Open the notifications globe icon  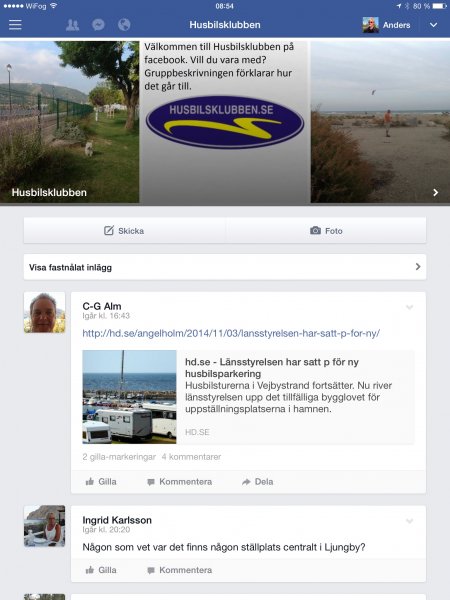click(124, 25)
